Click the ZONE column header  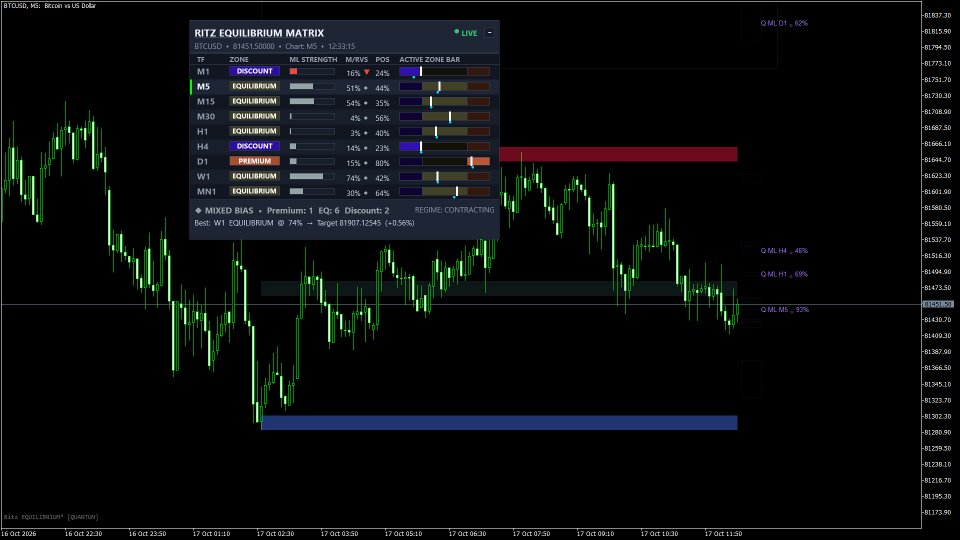239,59
